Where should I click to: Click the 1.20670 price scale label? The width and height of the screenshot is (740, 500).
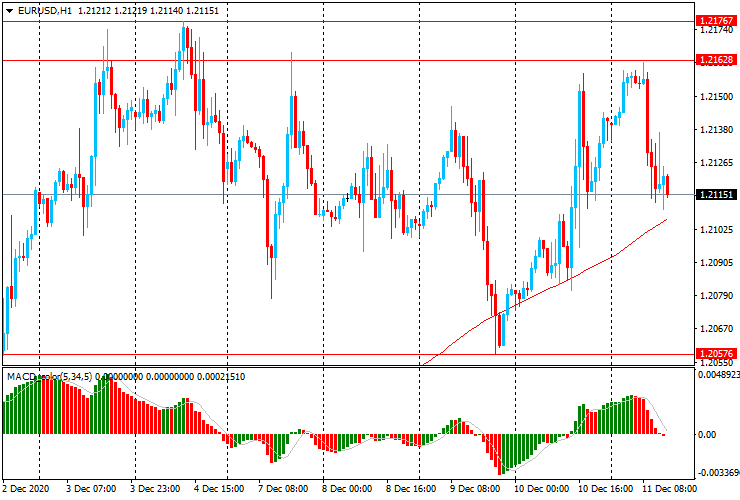pos(716,329)
